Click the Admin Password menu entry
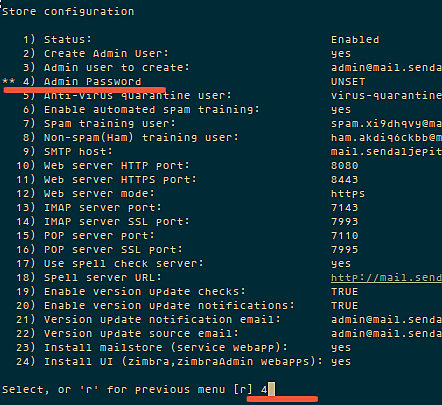 click(82, 82)
